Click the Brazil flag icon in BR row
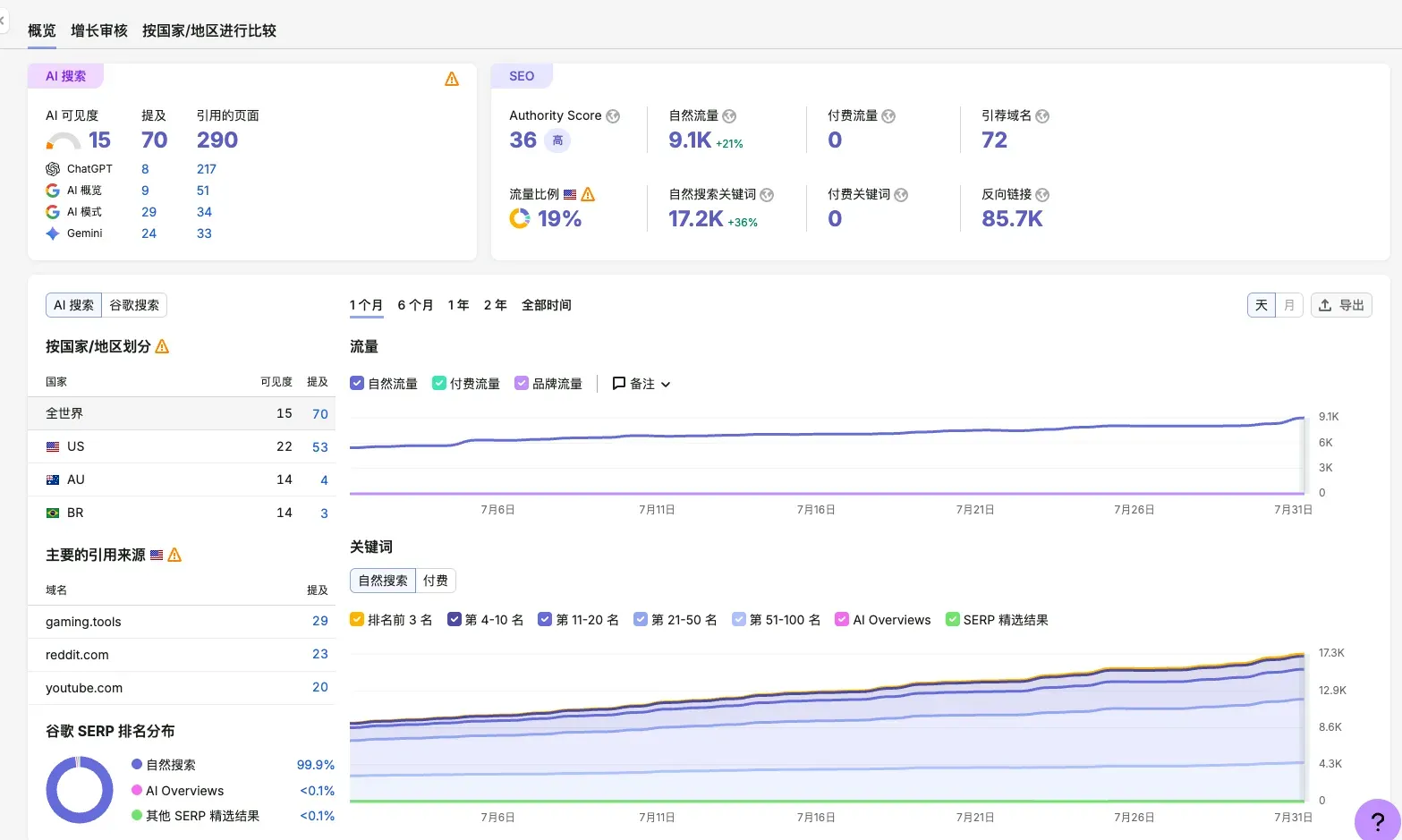The image size is (1402, 840). [x=53, y=513]
